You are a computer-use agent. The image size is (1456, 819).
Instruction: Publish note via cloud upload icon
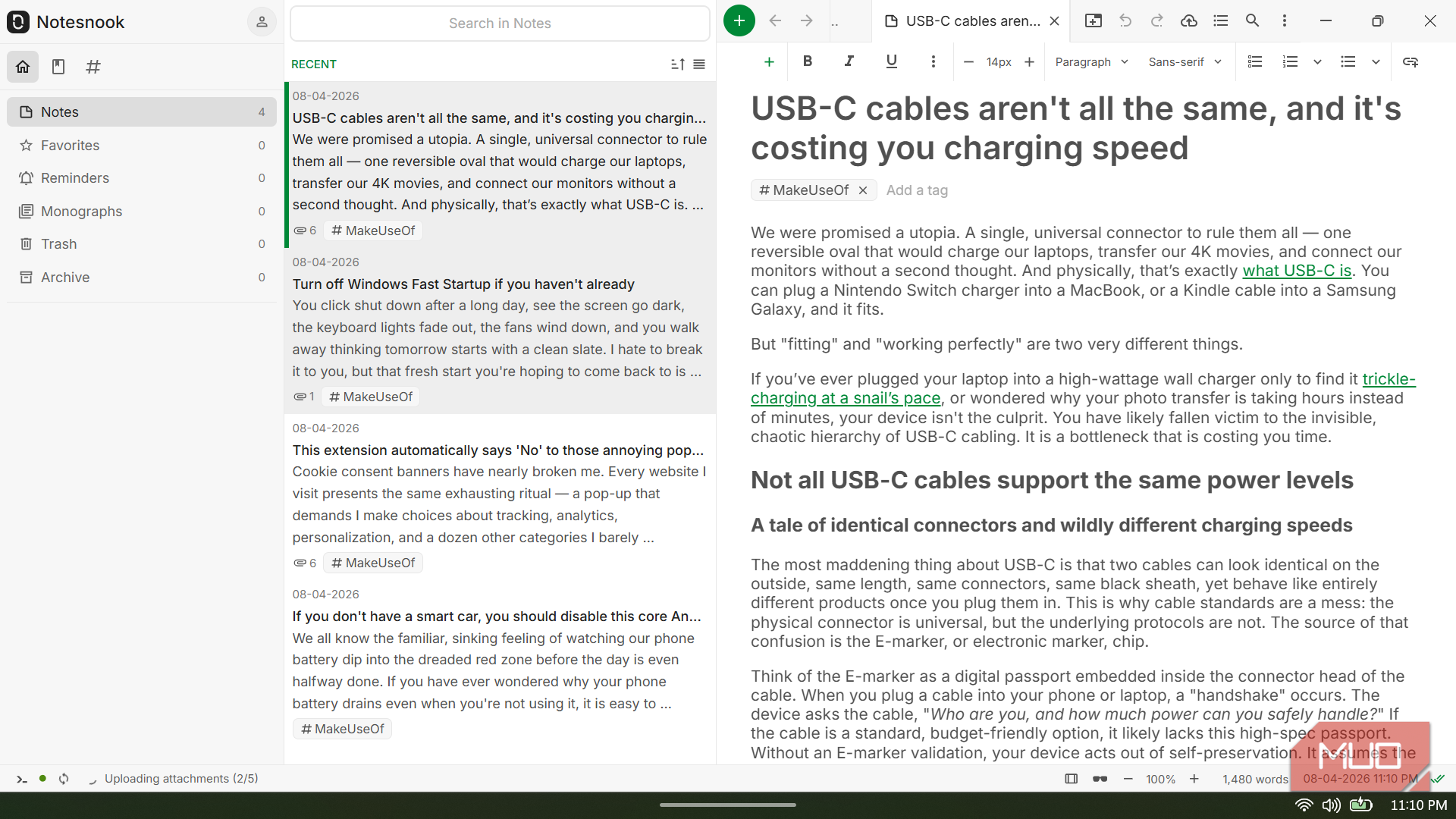1189,21
